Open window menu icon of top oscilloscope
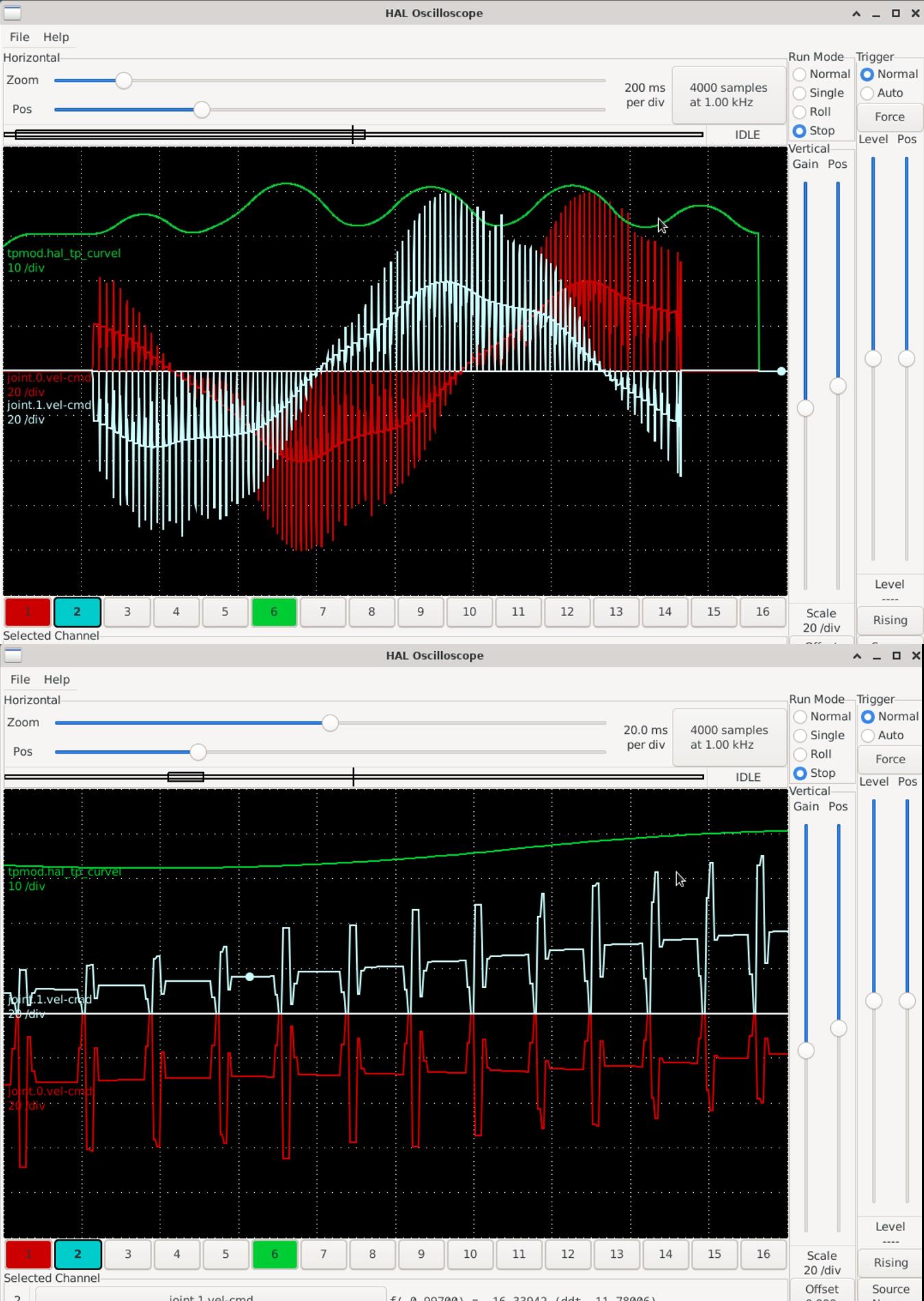 pos(12,13)
